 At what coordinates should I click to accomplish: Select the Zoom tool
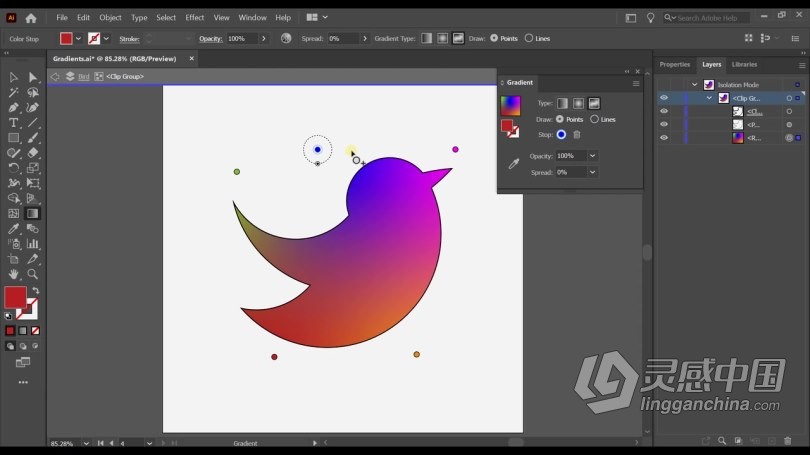[33, 274]
